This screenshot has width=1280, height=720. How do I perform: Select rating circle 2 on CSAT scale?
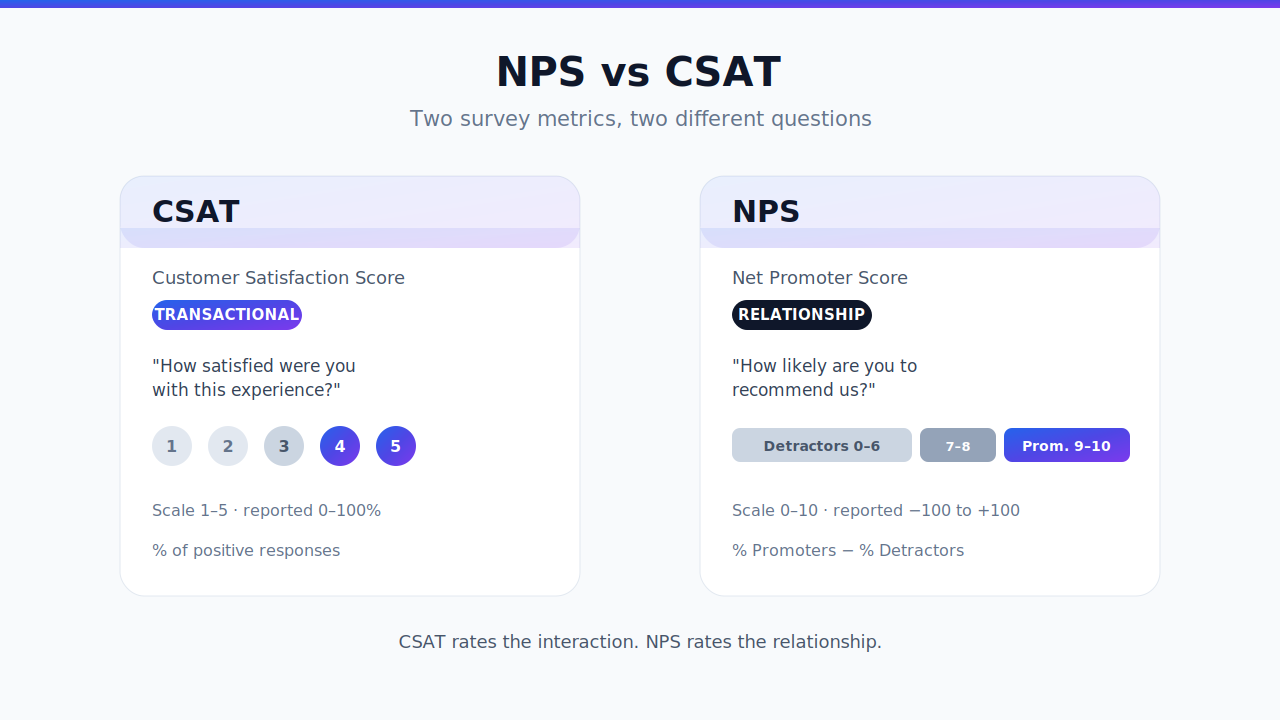(228, 446)
